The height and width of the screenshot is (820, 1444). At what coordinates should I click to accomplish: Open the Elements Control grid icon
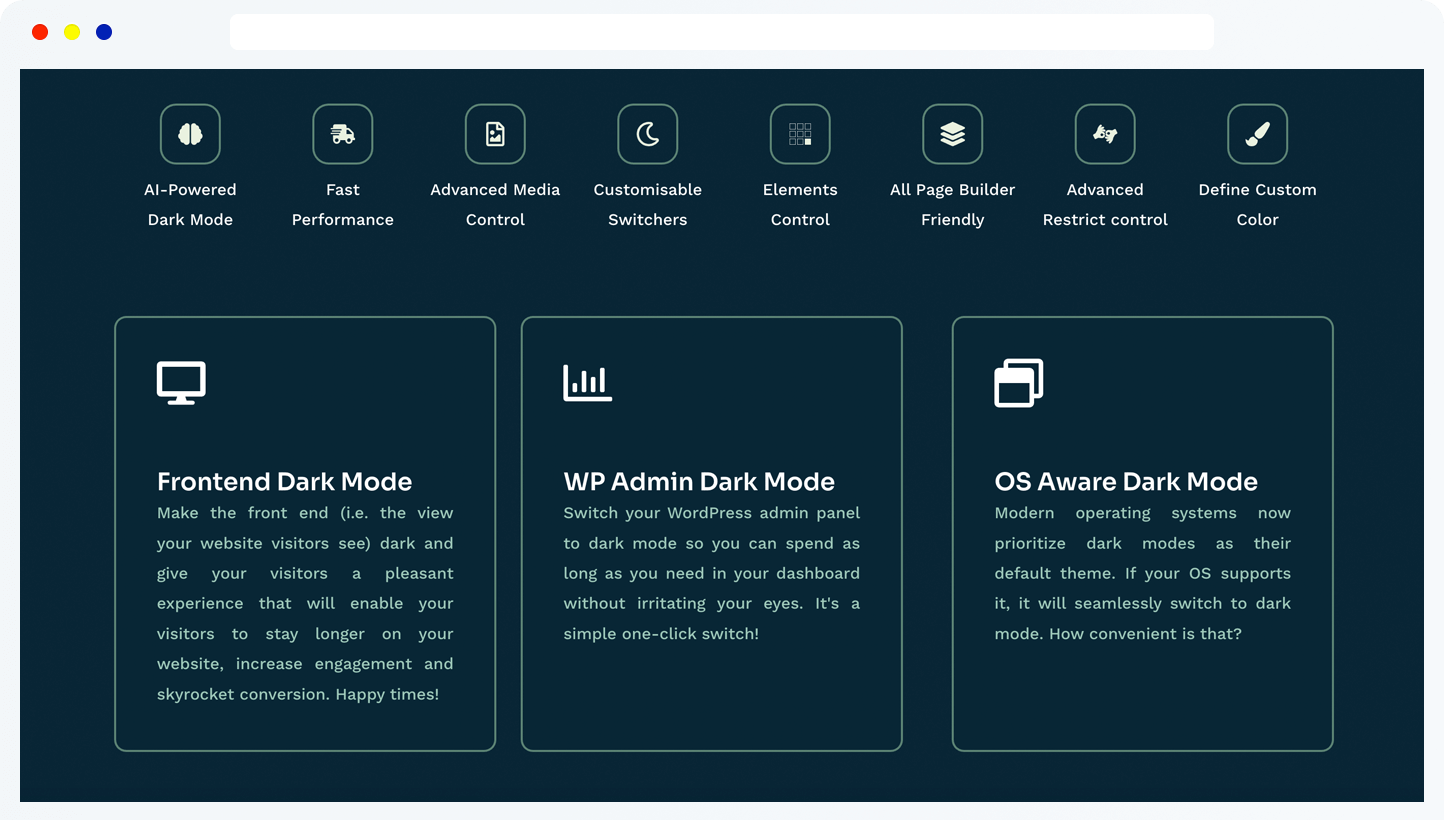tap(800, 134)
